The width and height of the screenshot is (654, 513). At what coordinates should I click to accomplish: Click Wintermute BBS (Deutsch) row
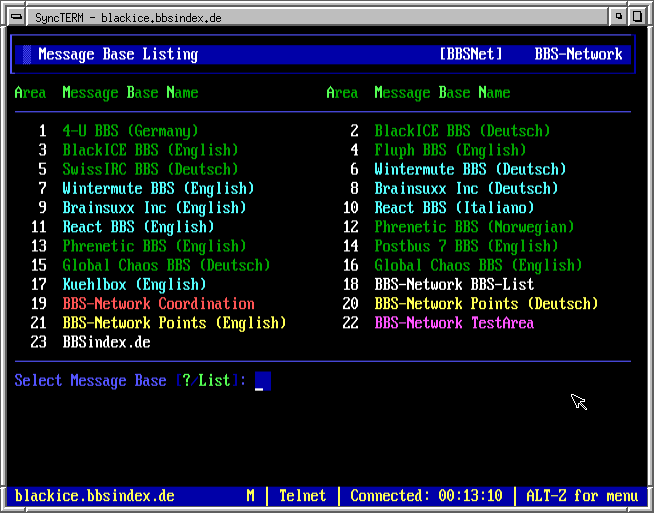470,169
